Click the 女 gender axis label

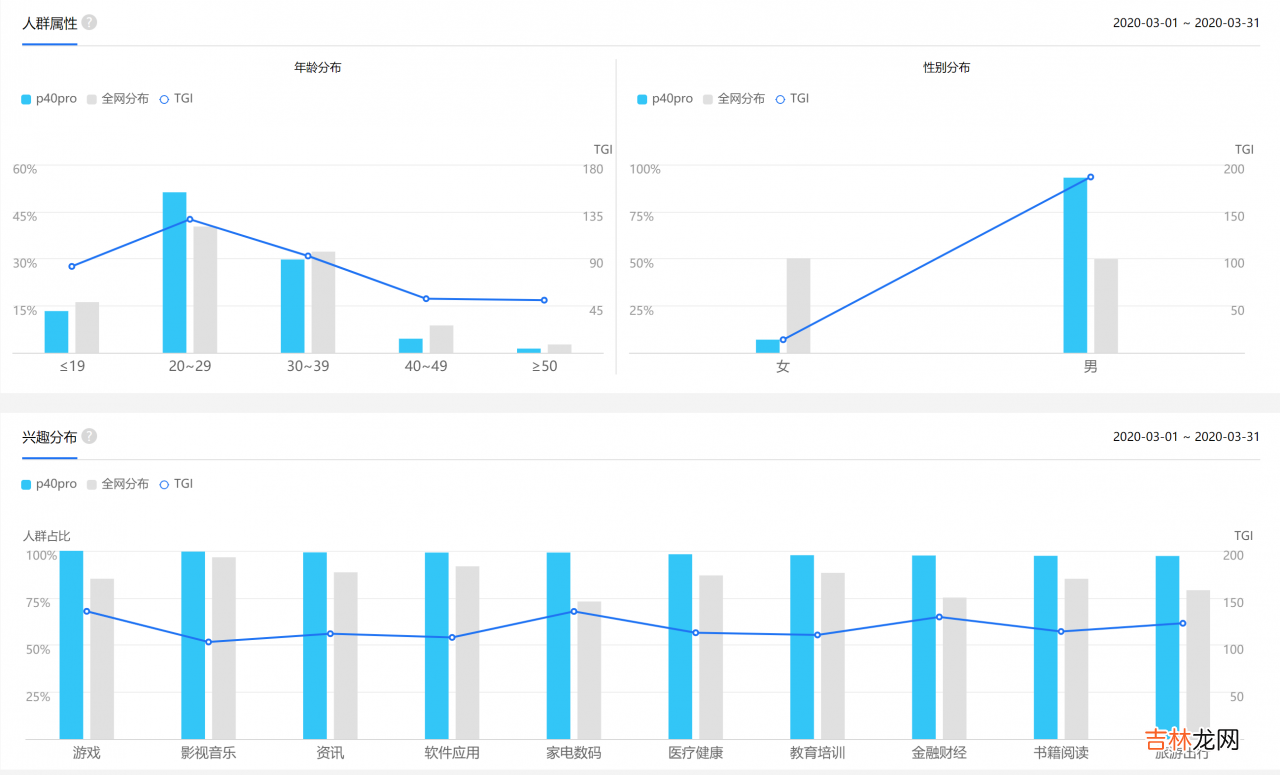coord(783,366)
